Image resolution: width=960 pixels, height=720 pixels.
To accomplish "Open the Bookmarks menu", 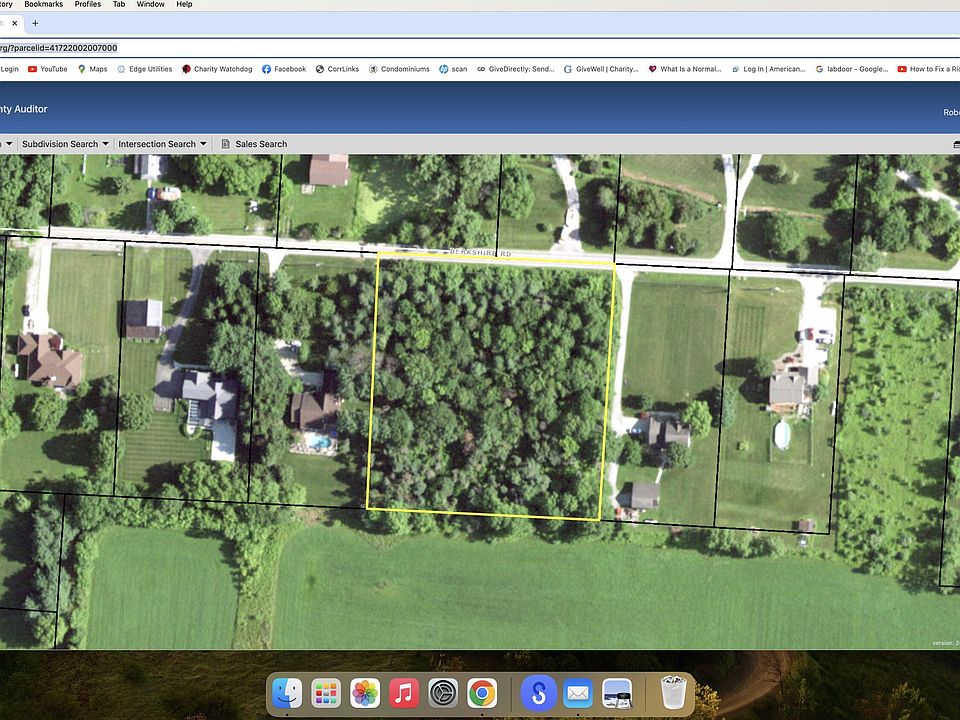I will (x=43, y=4).
